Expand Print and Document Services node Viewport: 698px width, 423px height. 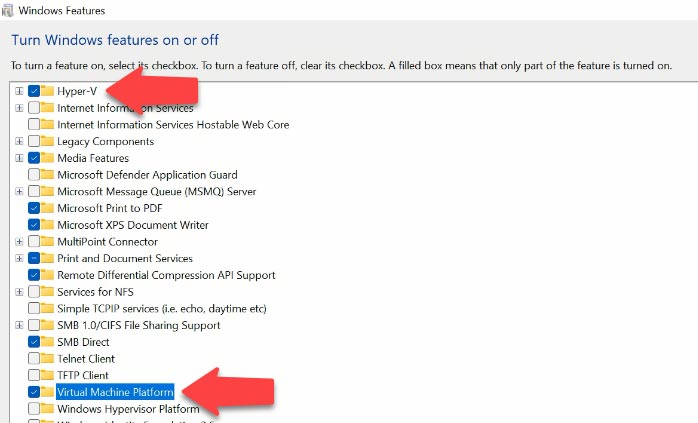pyautogui.click(x=19, y=258)
